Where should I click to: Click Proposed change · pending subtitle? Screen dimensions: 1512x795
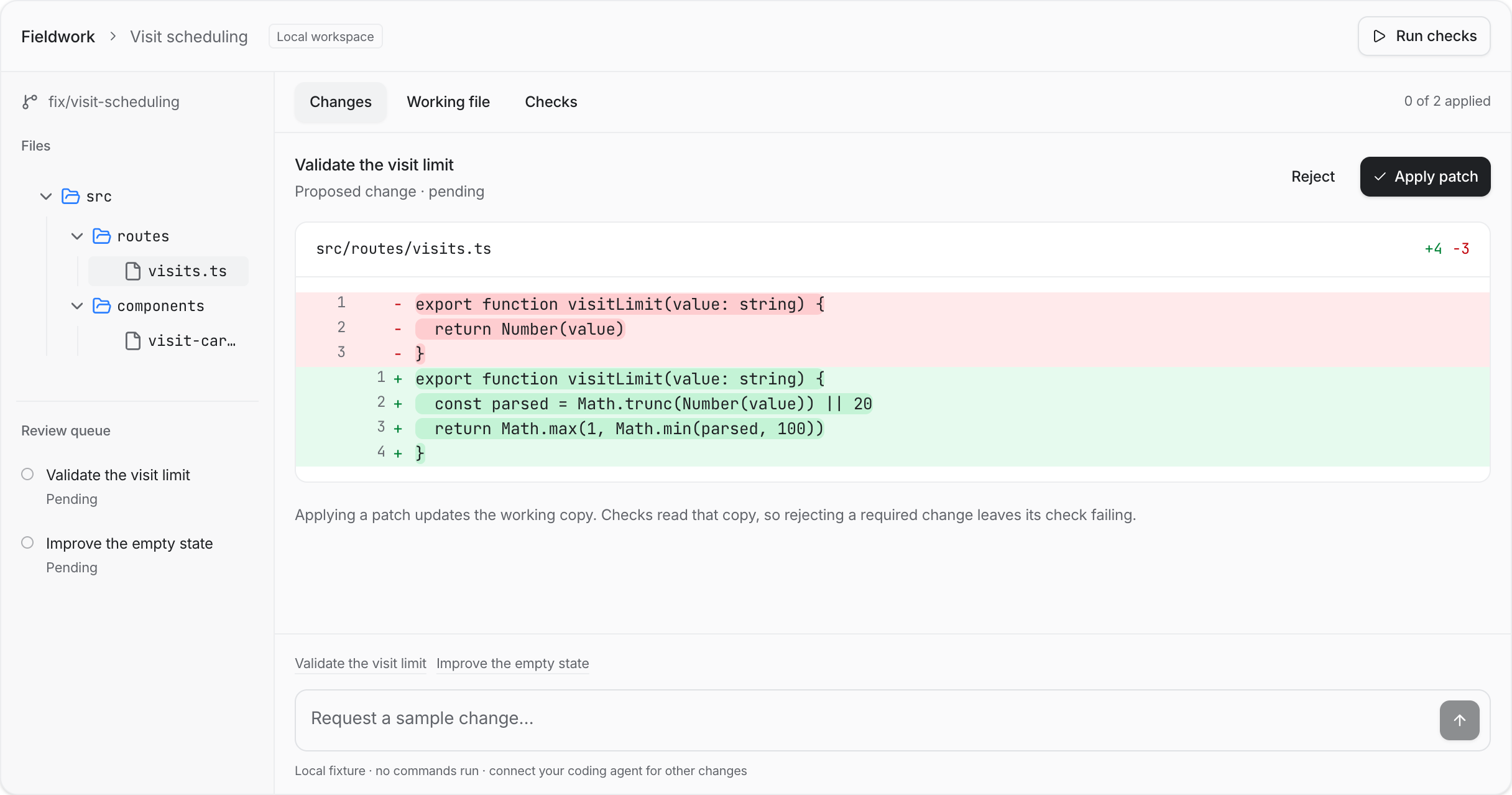[389, 192]
